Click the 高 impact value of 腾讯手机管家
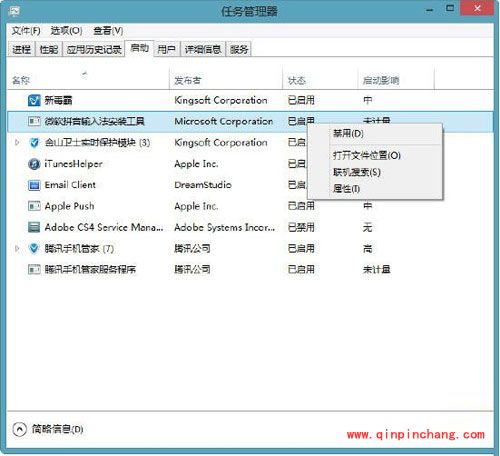Viewport: 500px width, 456px height. coord(367,249)
